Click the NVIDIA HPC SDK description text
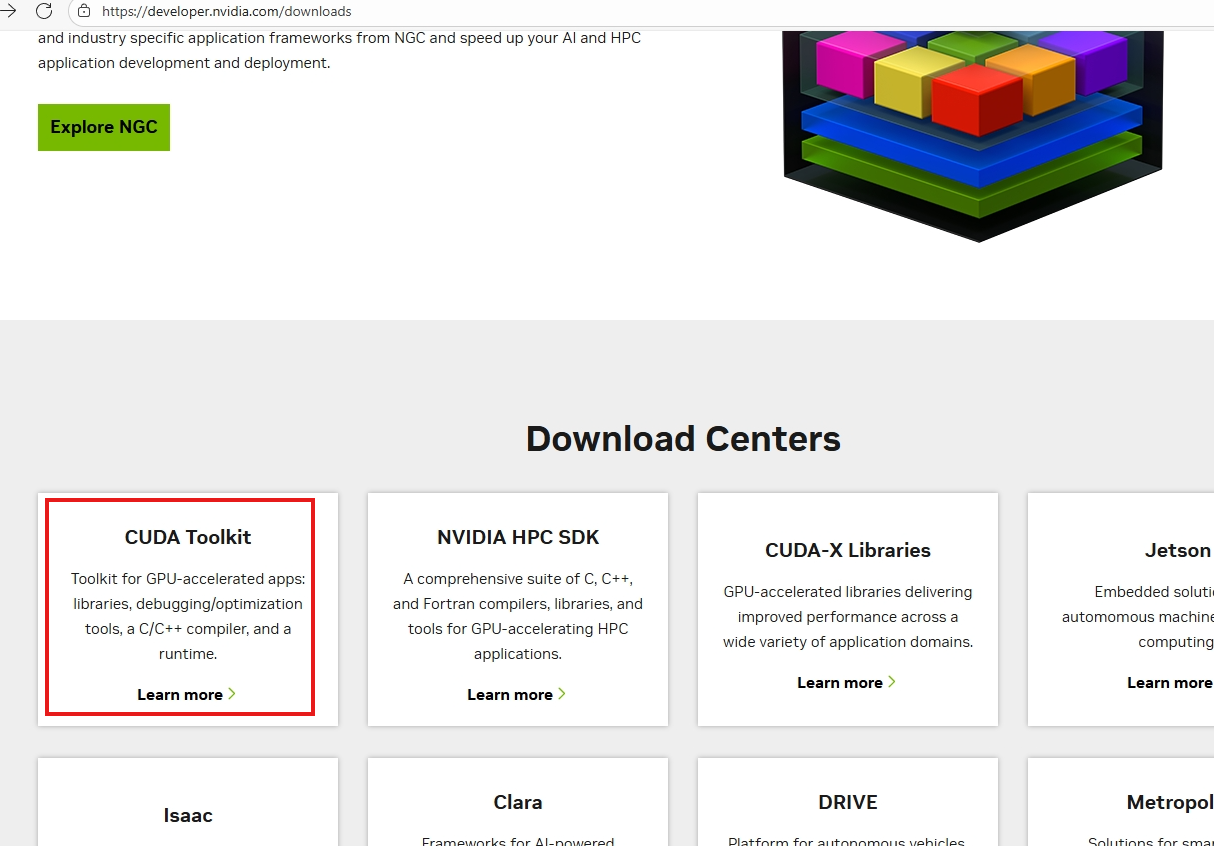Viewport: 1214px width, 846px height. click(x=518, y=616)
